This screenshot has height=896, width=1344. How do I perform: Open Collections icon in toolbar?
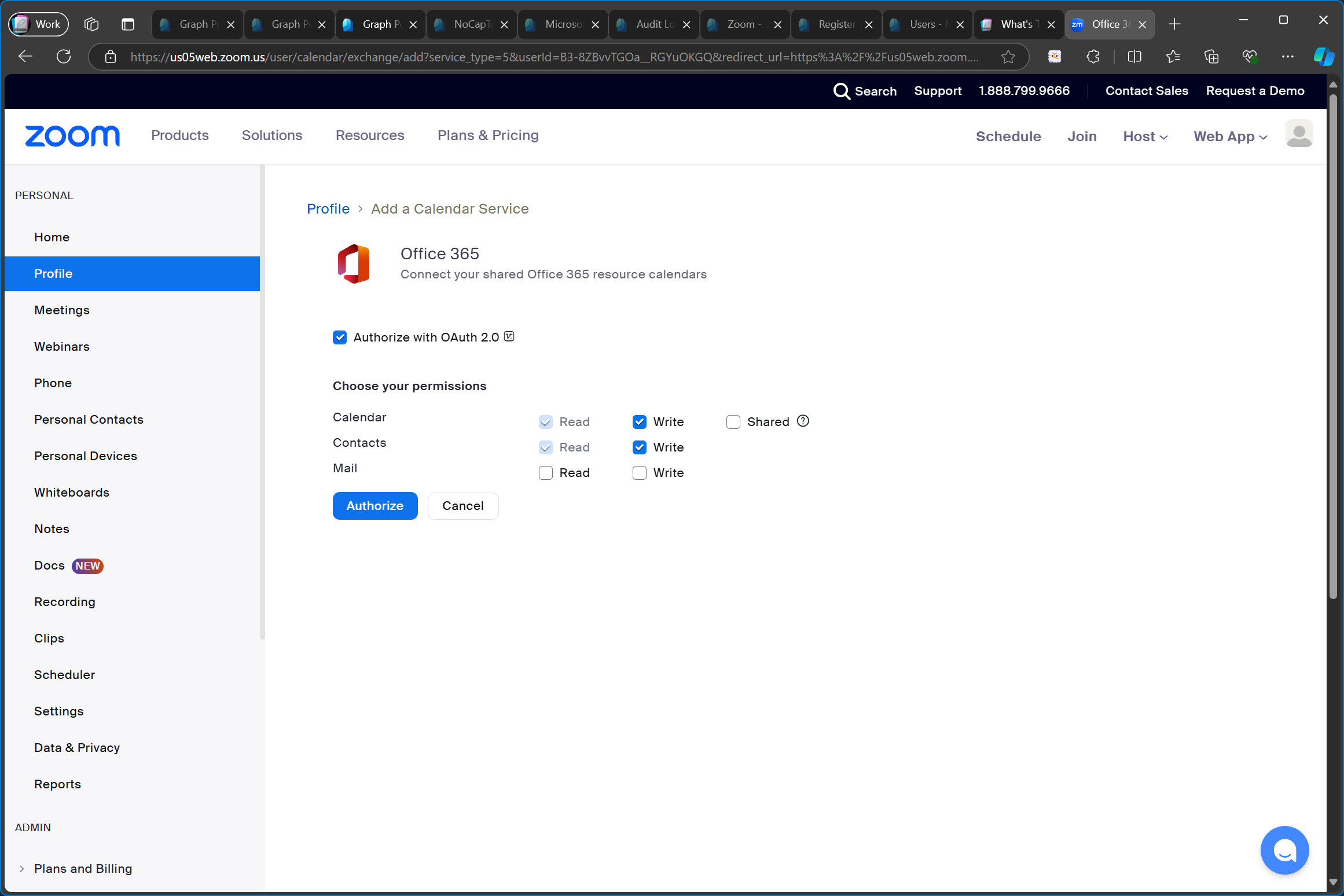tap(1211, 57)
